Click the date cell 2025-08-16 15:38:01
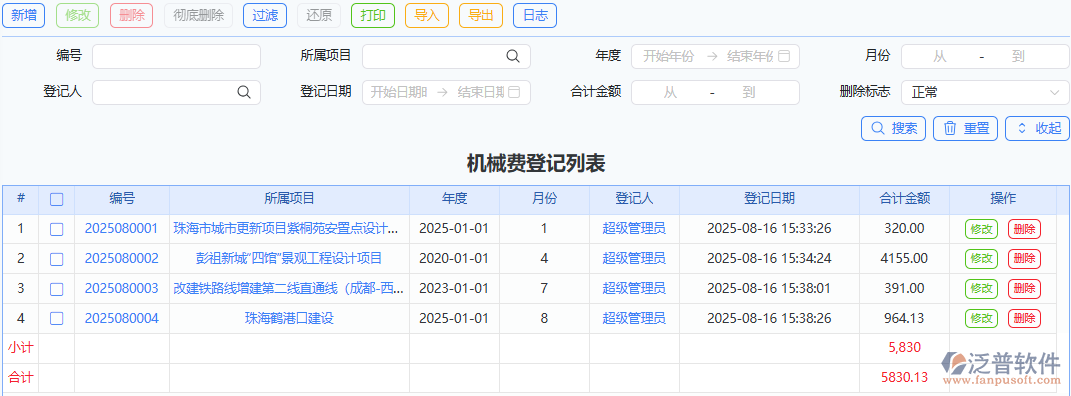Screen dimensions: 1071x396 pos(769,289)
